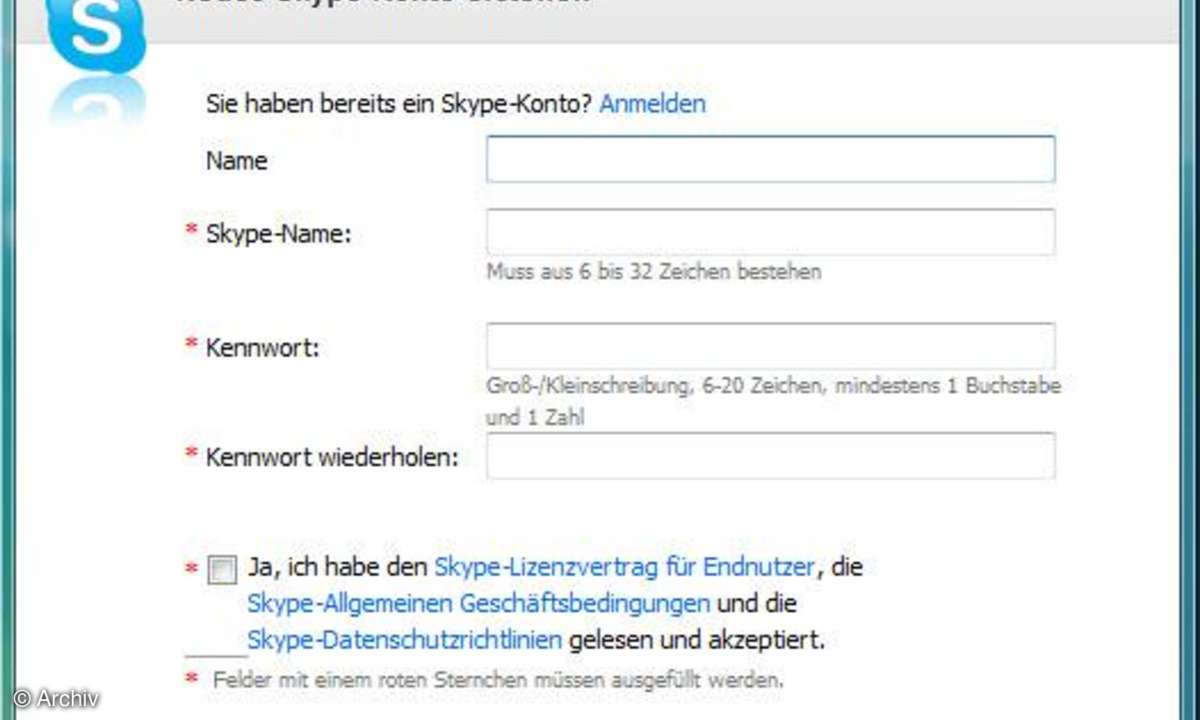
Task: Open the Skype-Datenschutzrichtlinien link
Action: pyautogui.click(x=404, y=639)
